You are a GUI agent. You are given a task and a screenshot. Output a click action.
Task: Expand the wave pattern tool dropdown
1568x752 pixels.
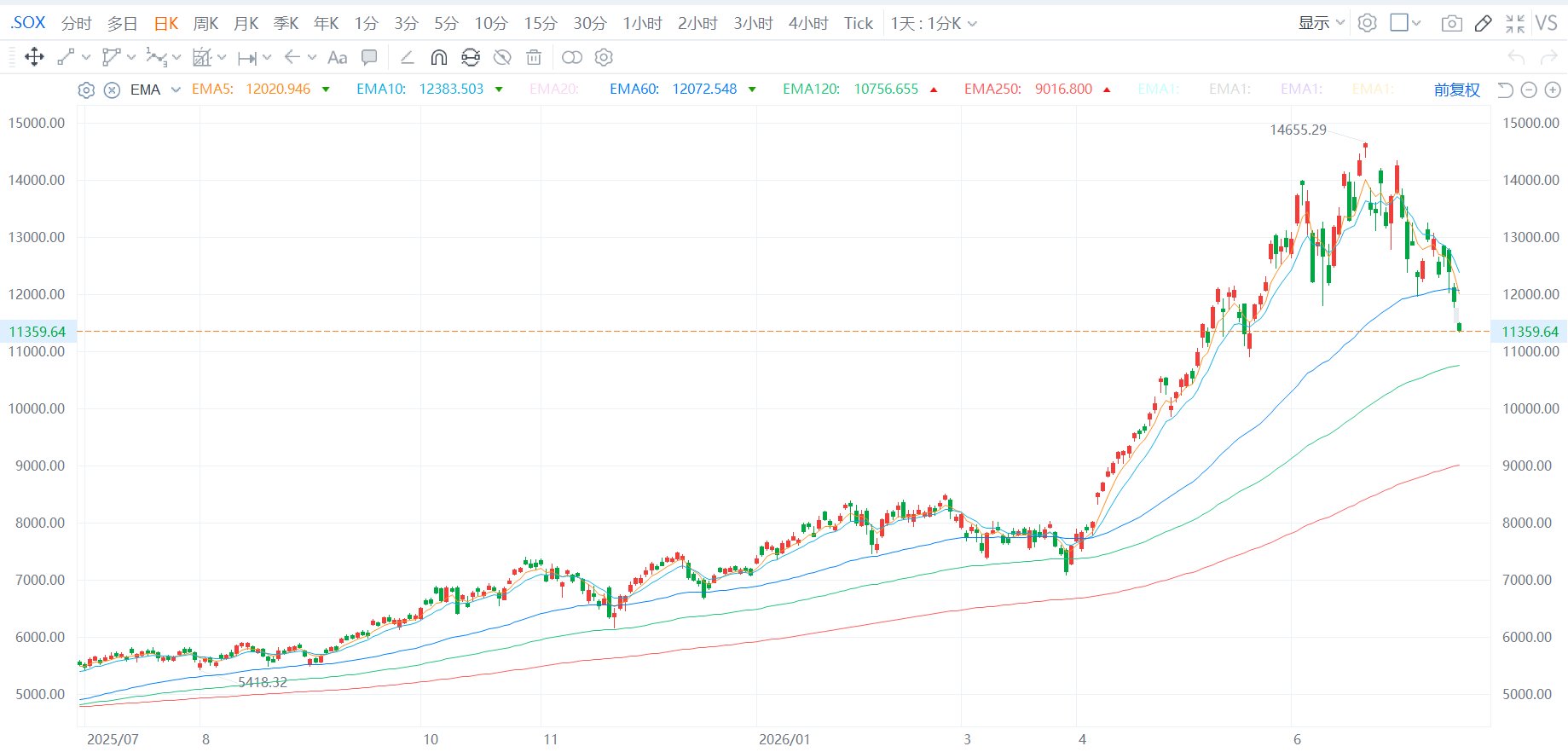tap(176, 58)
